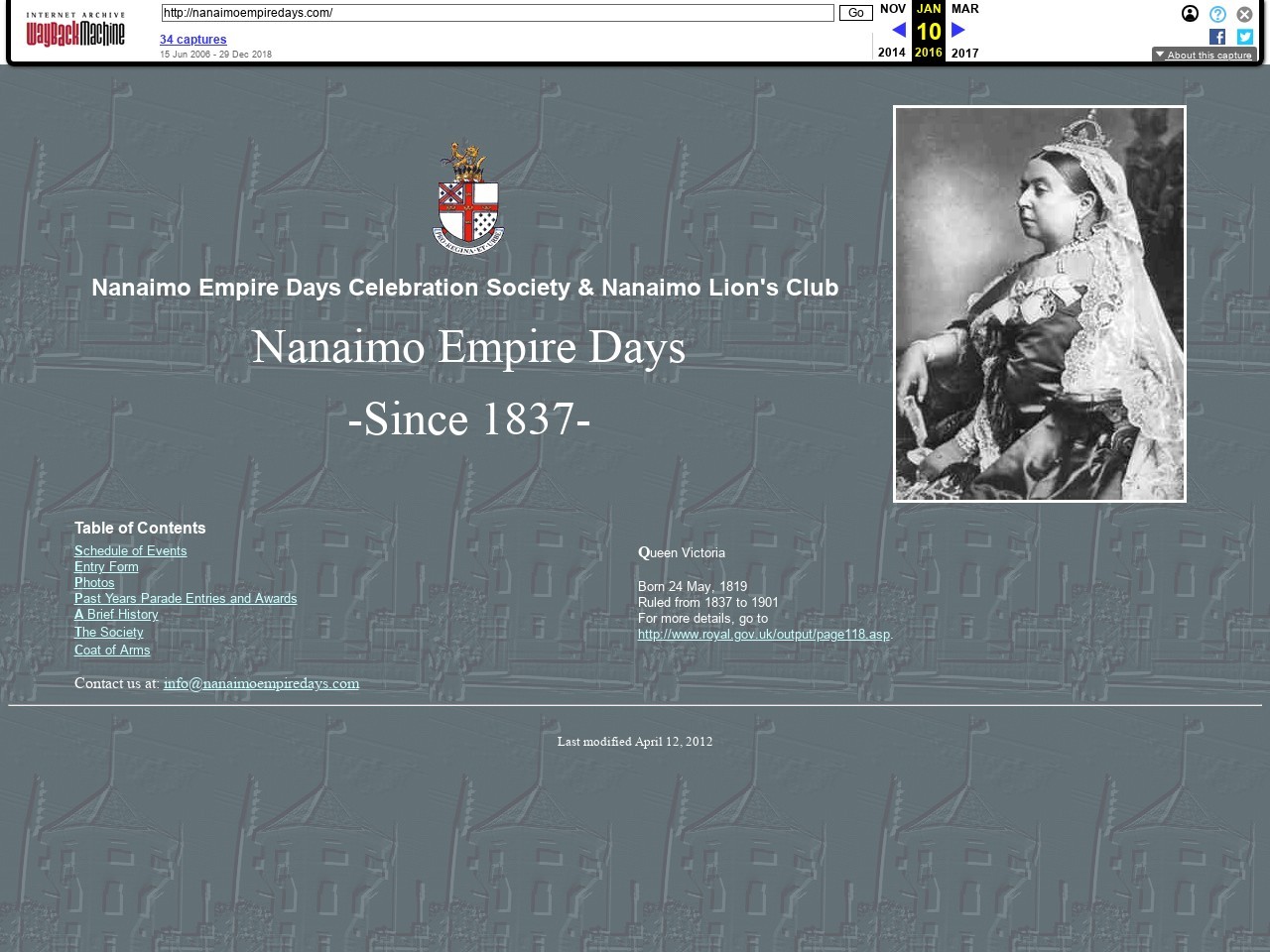Share capture on Twitter

1245,37
